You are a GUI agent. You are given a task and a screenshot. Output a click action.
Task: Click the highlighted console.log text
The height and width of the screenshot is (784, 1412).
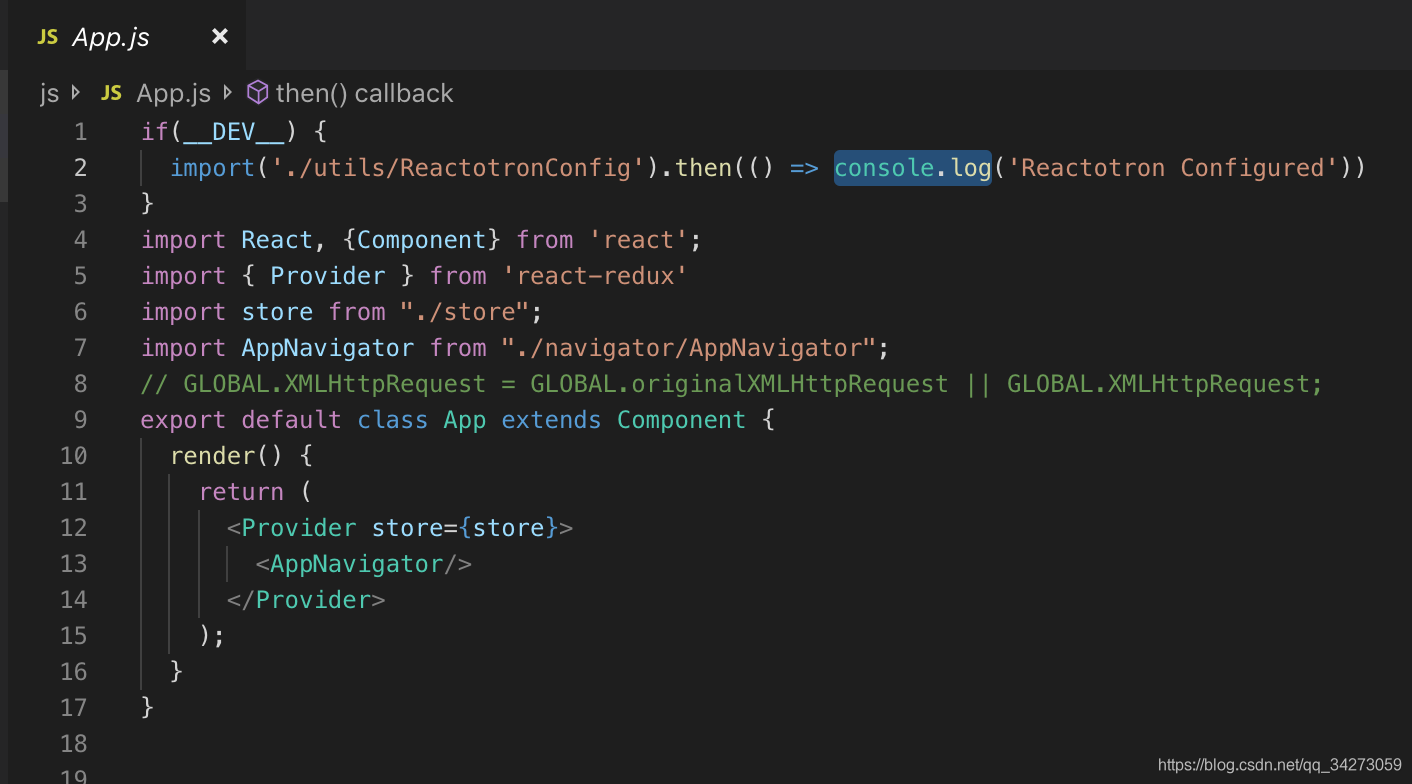tap(912, 168)
